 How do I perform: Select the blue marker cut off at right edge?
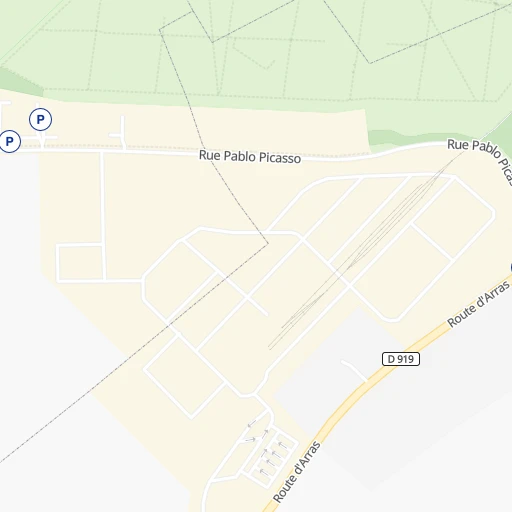point(511,268)
